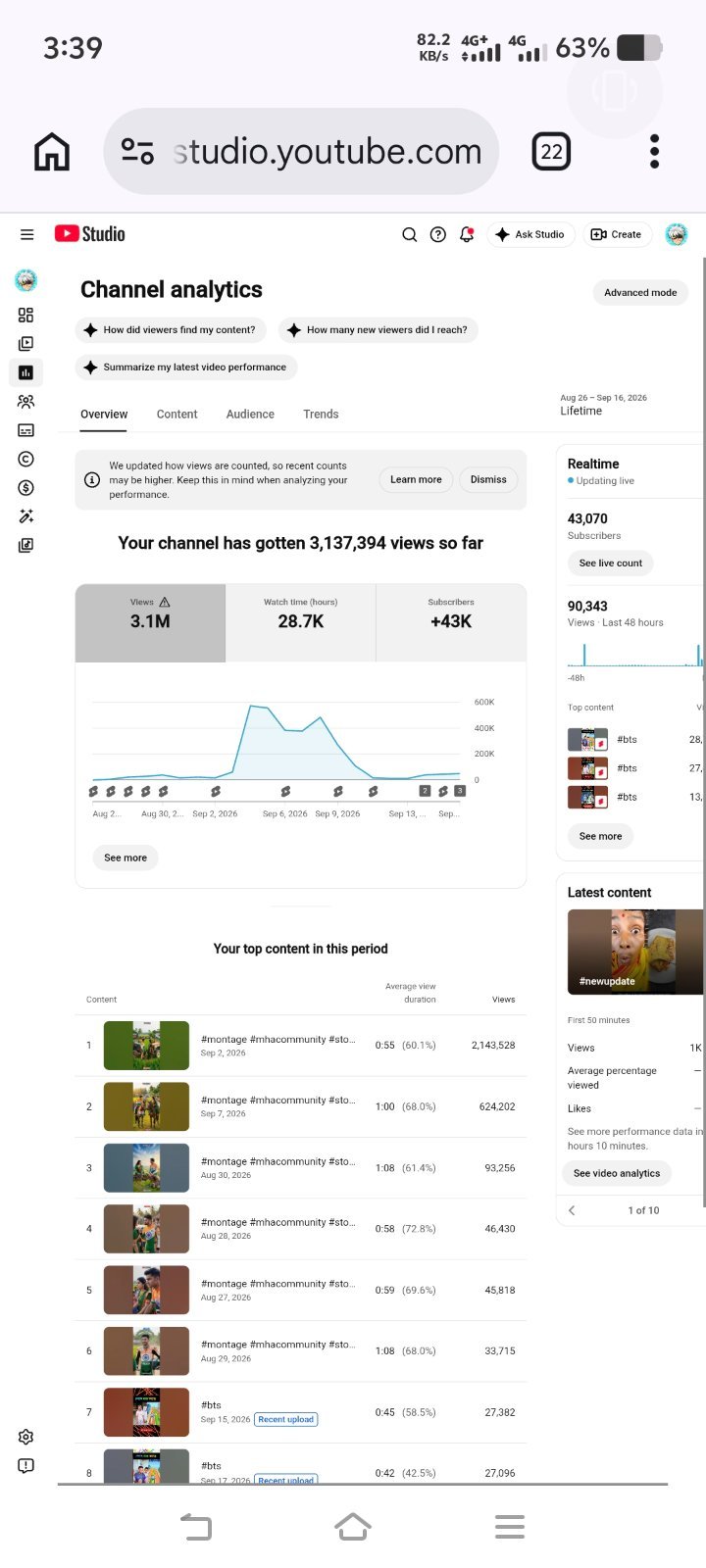This screenshot has width=706, height=1568.
Task: Tap Android home navigation button
Action: pyautogui.click(x=353, y=1526)
